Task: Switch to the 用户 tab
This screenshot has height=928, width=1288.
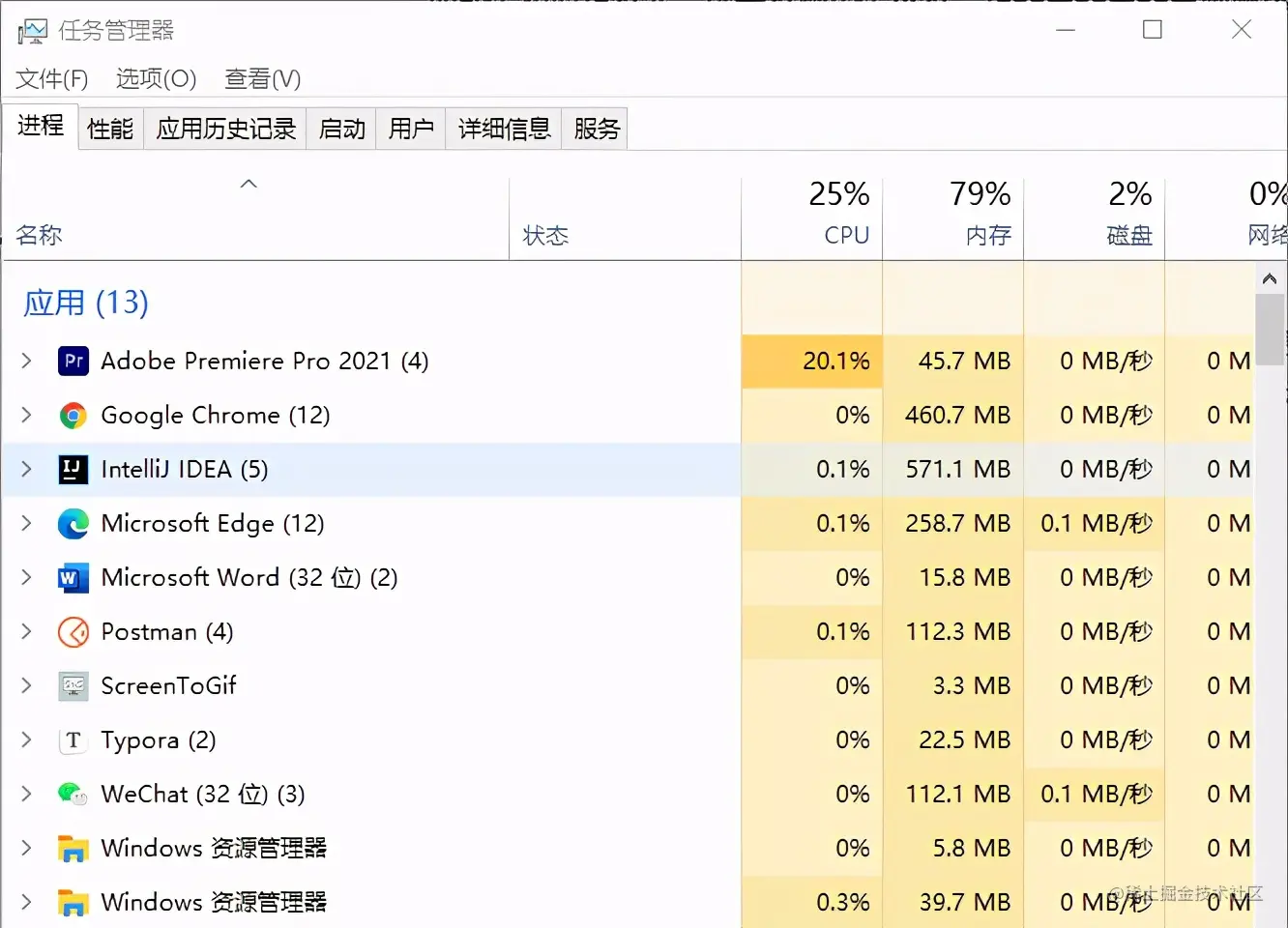Action: pos(411,129)
